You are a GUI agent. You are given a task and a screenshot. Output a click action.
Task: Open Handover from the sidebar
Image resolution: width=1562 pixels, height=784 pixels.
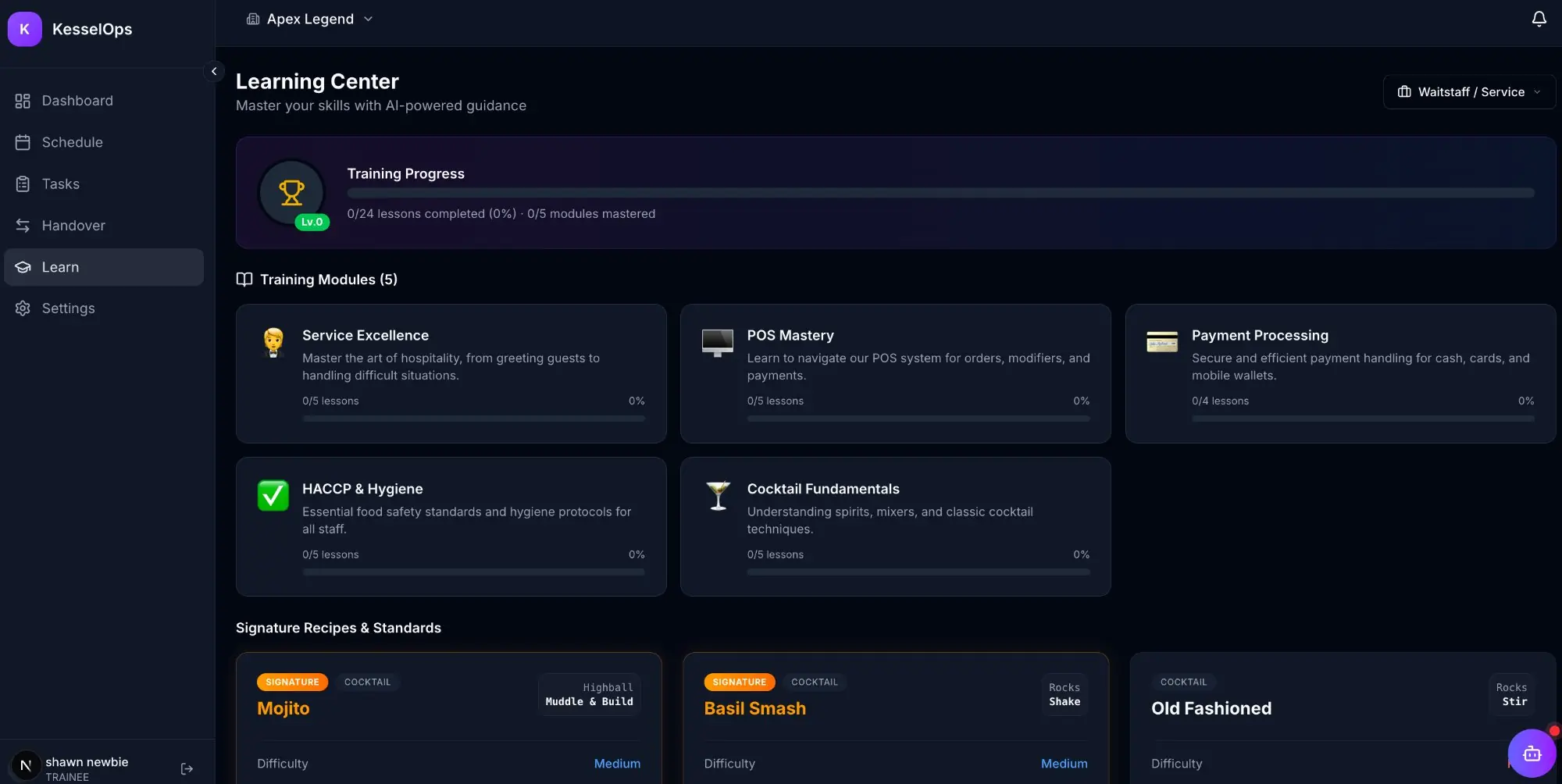click(73, 226)
